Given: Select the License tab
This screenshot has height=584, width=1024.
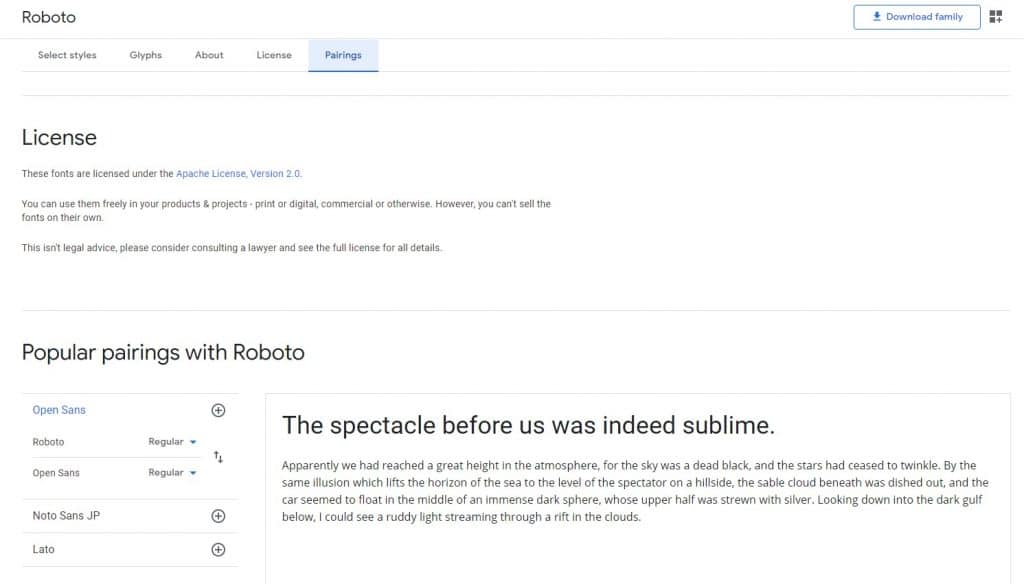Looking at the screenshot, I should coord(274,55).
